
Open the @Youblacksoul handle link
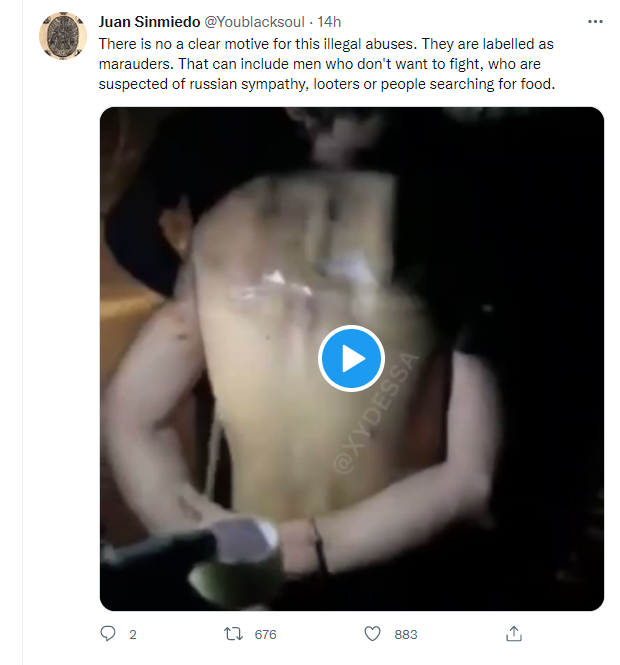[254, 22]
